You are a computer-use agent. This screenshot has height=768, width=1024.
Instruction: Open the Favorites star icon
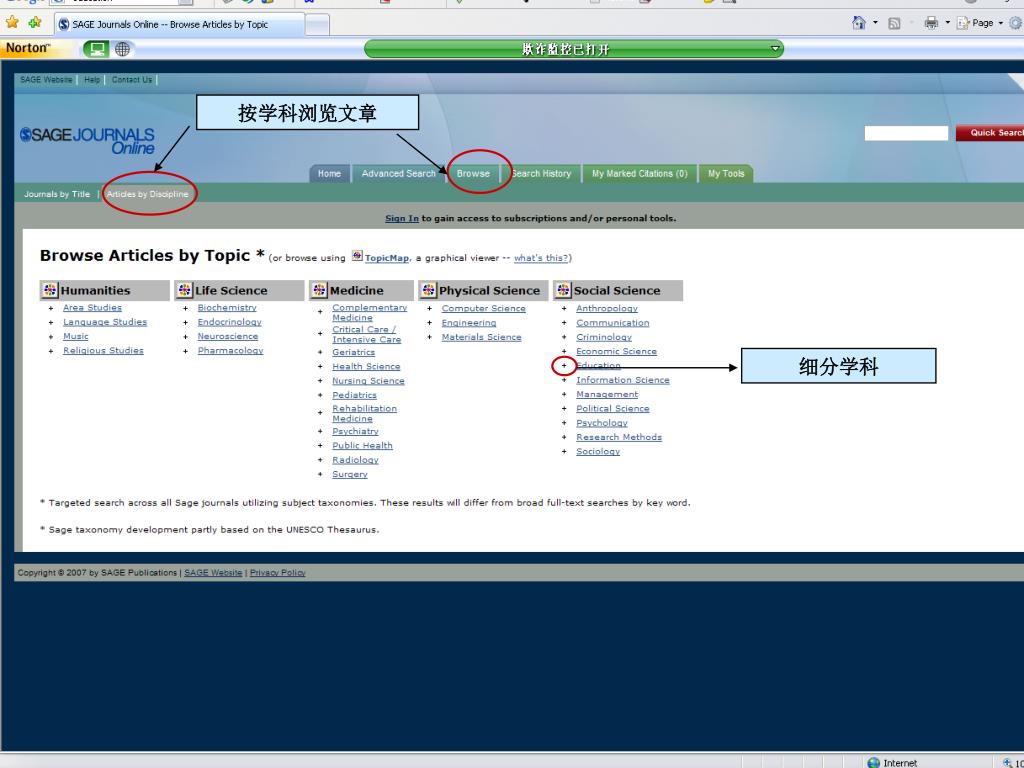[12, 23]
